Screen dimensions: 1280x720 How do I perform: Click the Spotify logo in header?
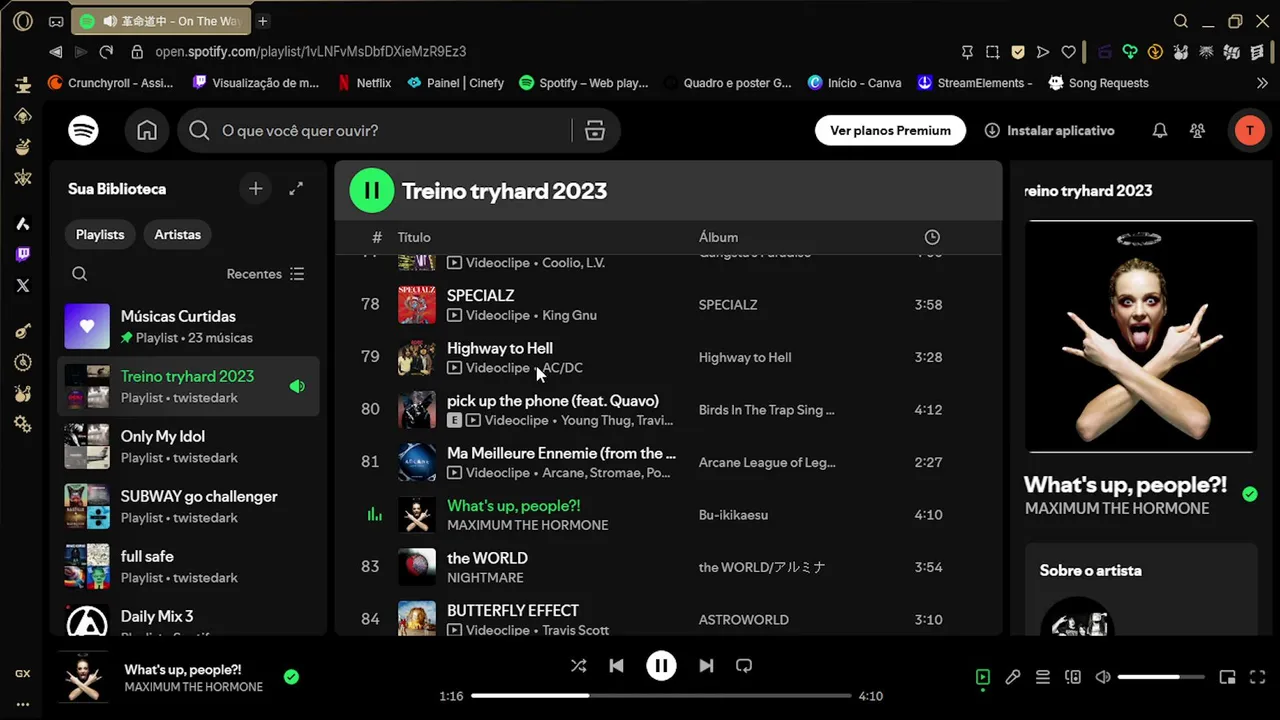coord(83,131)
